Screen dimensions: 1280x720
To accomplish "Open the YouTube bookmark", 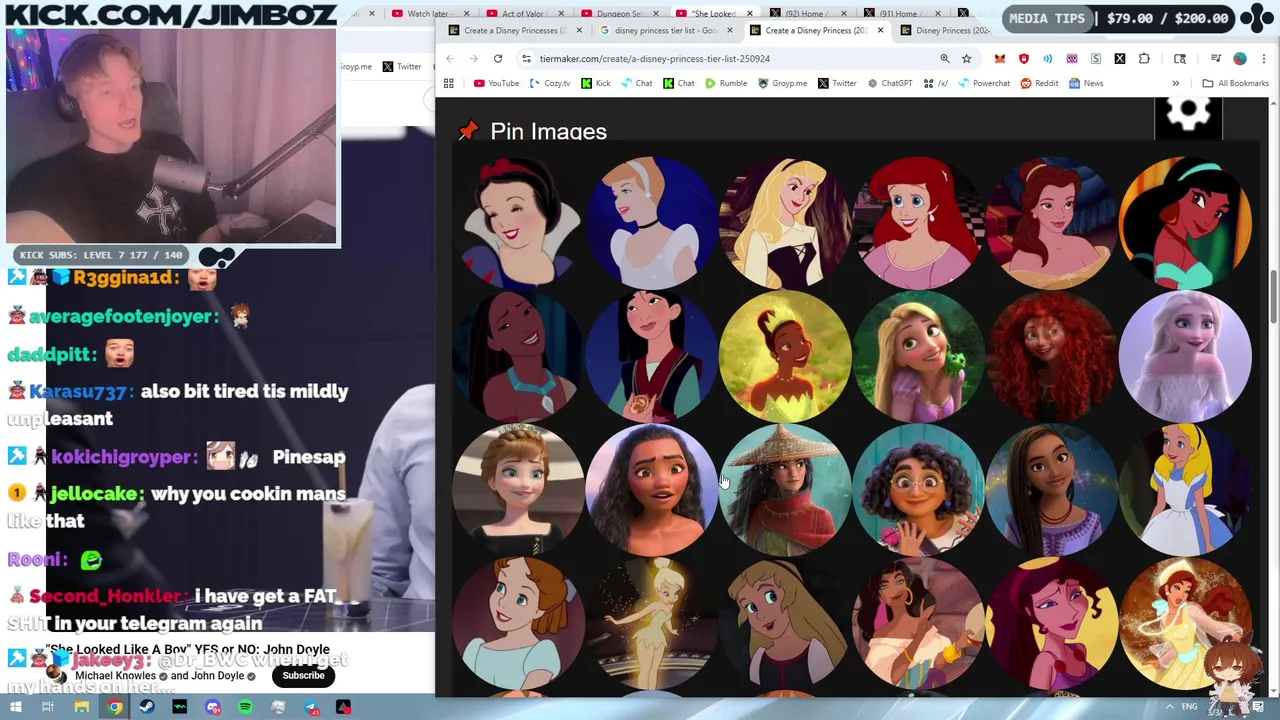I will click(495, 83).
